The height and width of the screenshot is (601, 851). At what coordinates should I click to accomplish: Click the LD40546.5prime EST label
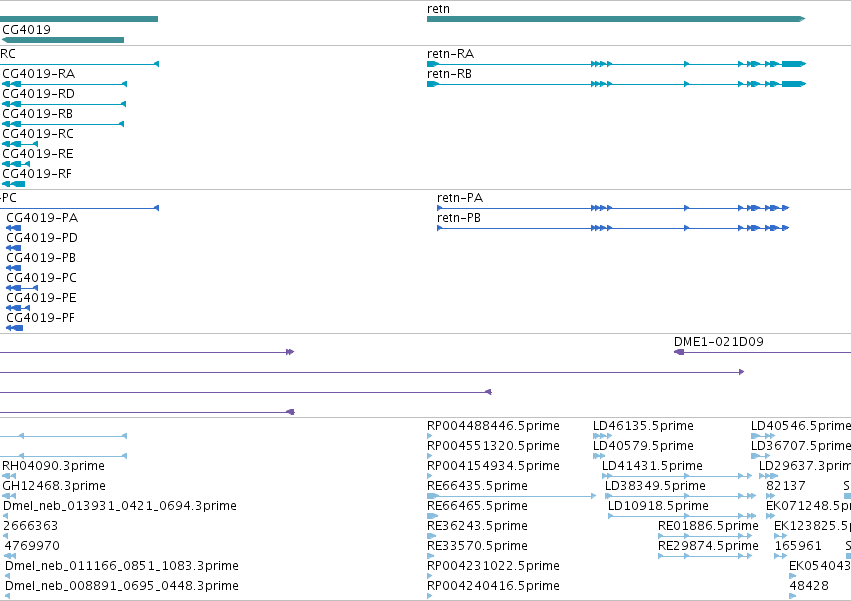pos(801,426)
